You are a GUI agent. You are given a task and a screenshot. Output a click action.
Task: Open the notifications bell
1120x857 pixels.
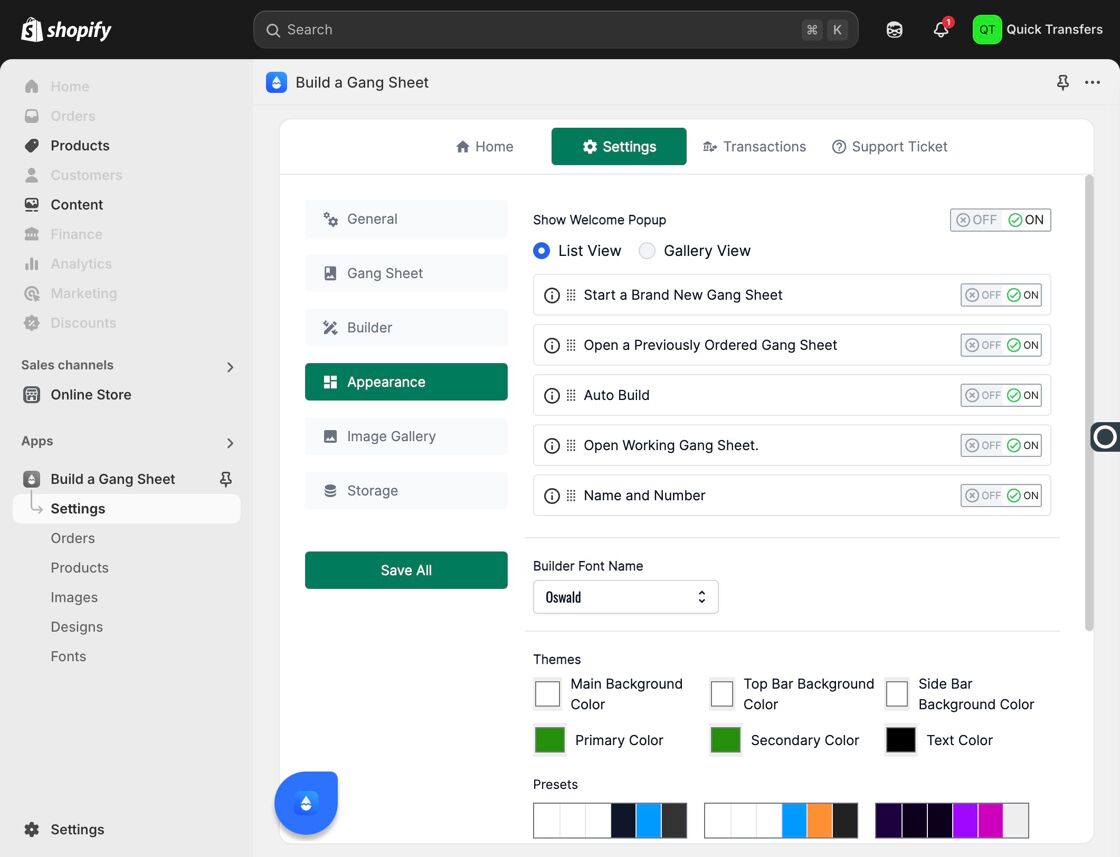(941, 29)
